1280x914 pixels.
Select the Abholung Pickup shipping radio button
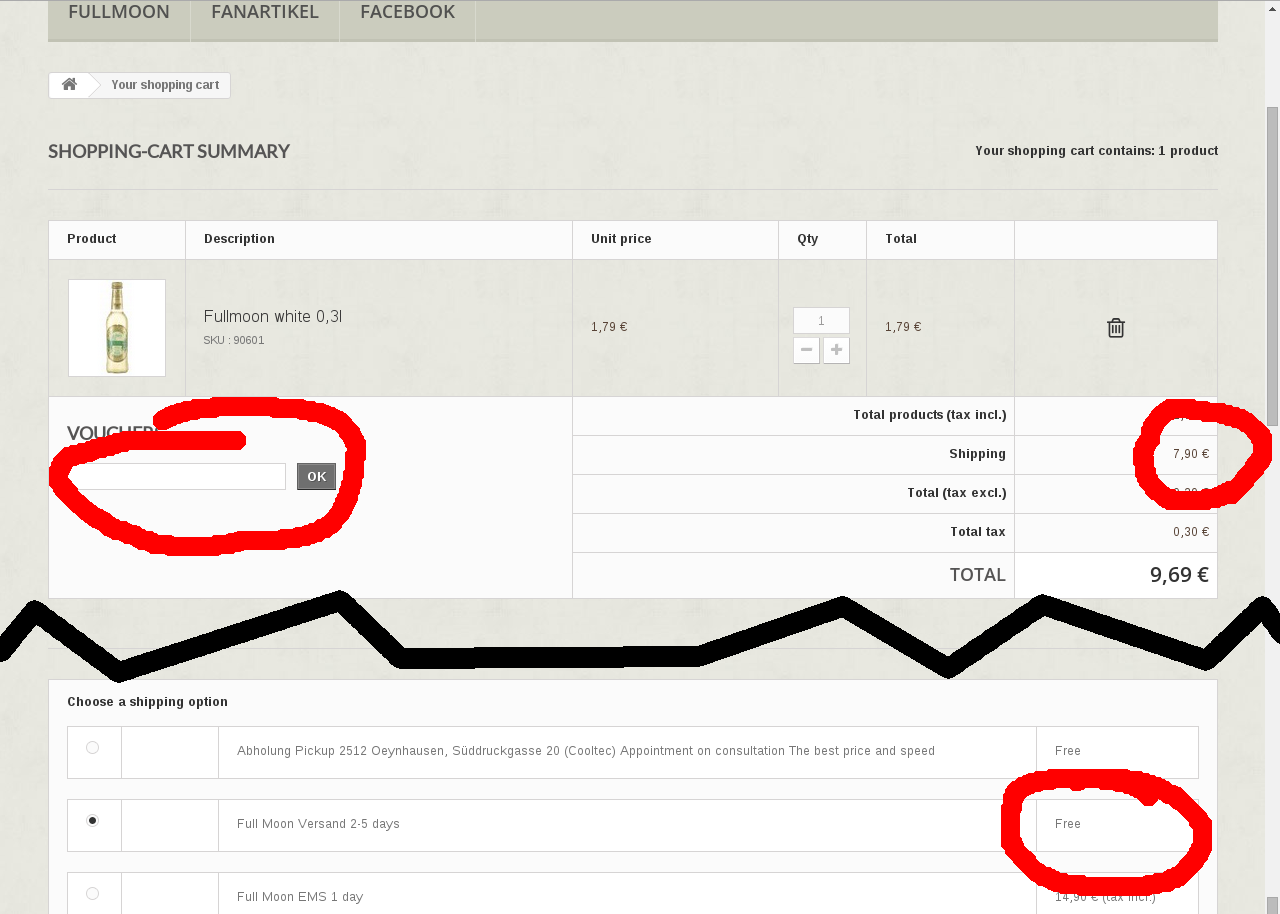(93, 747)
